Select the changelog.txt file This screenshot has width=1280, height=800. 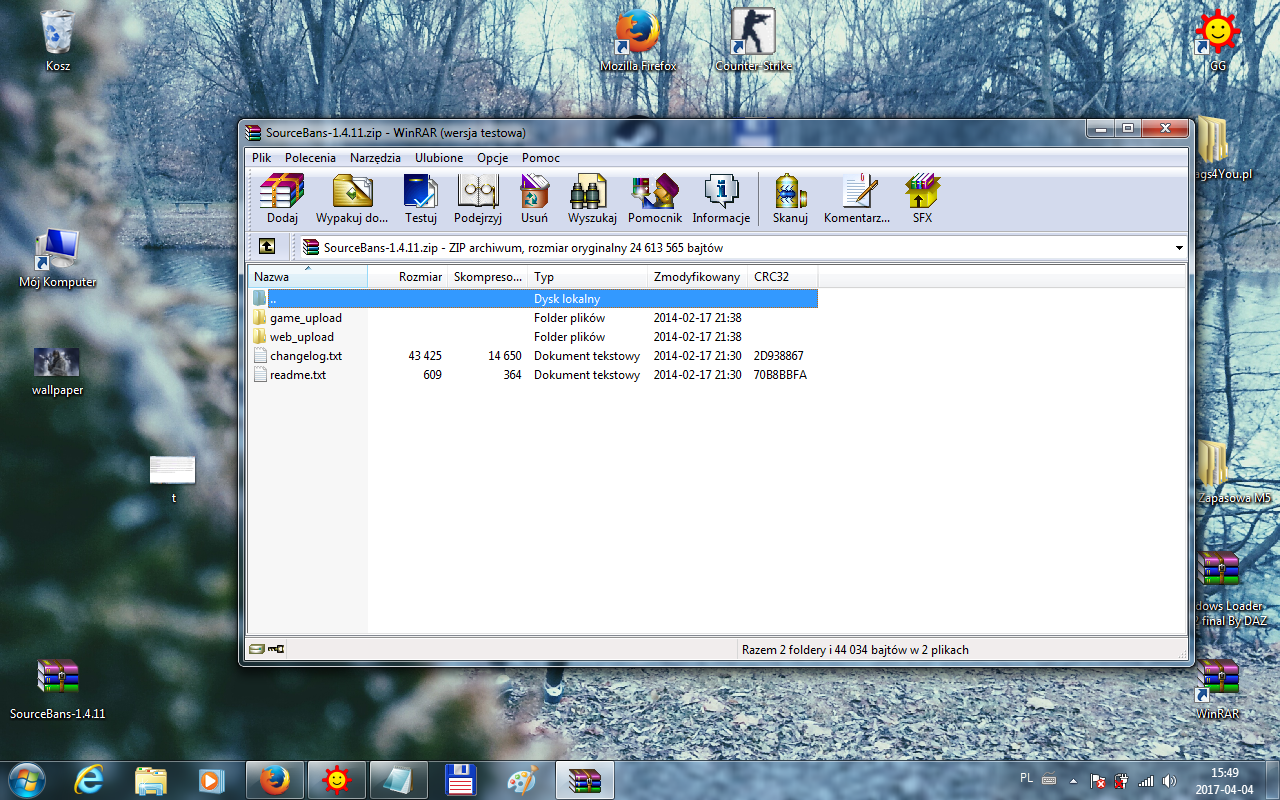click(305, 356)
